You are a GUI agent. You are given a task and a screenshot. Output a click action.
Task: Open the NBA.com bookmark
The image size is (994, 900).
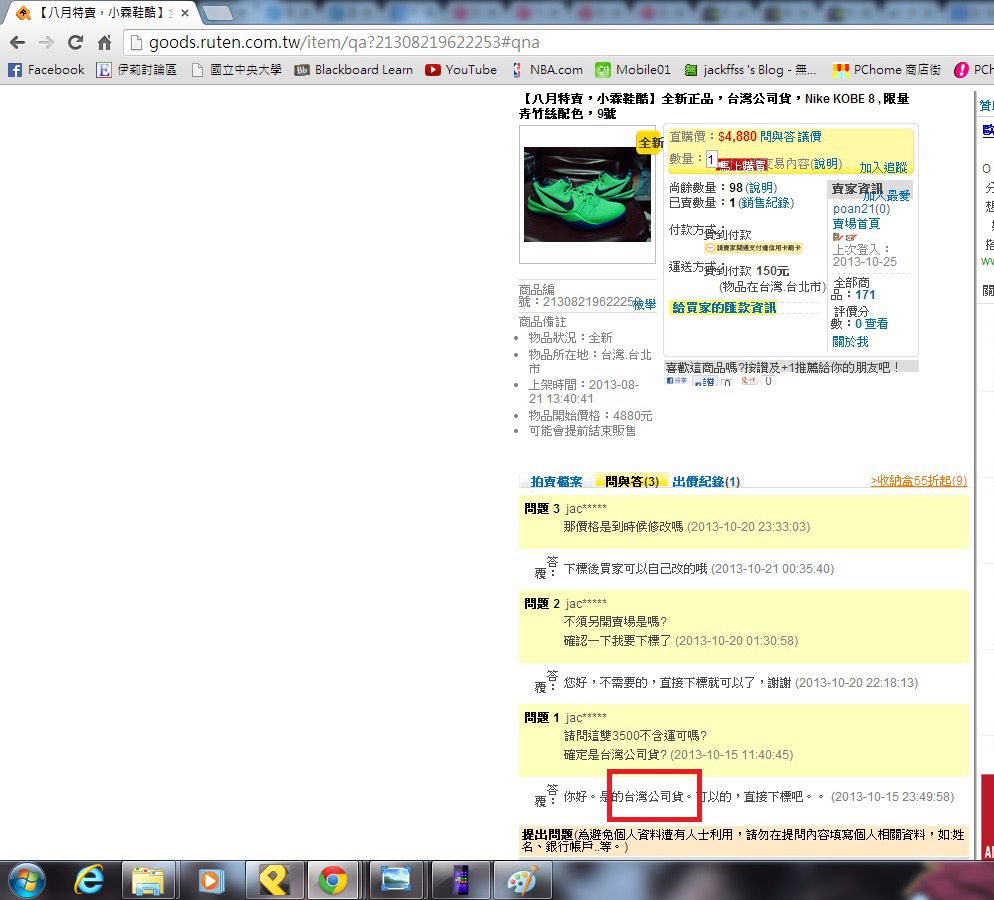pos(548,70)
